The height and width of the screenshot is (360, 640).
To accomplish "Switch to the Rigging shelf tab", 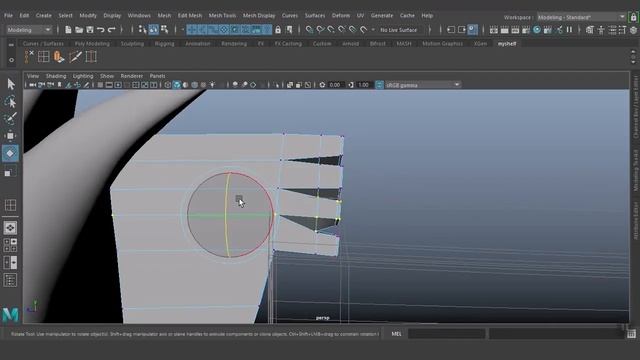I will pyautogui.click(x=164, y=44).
